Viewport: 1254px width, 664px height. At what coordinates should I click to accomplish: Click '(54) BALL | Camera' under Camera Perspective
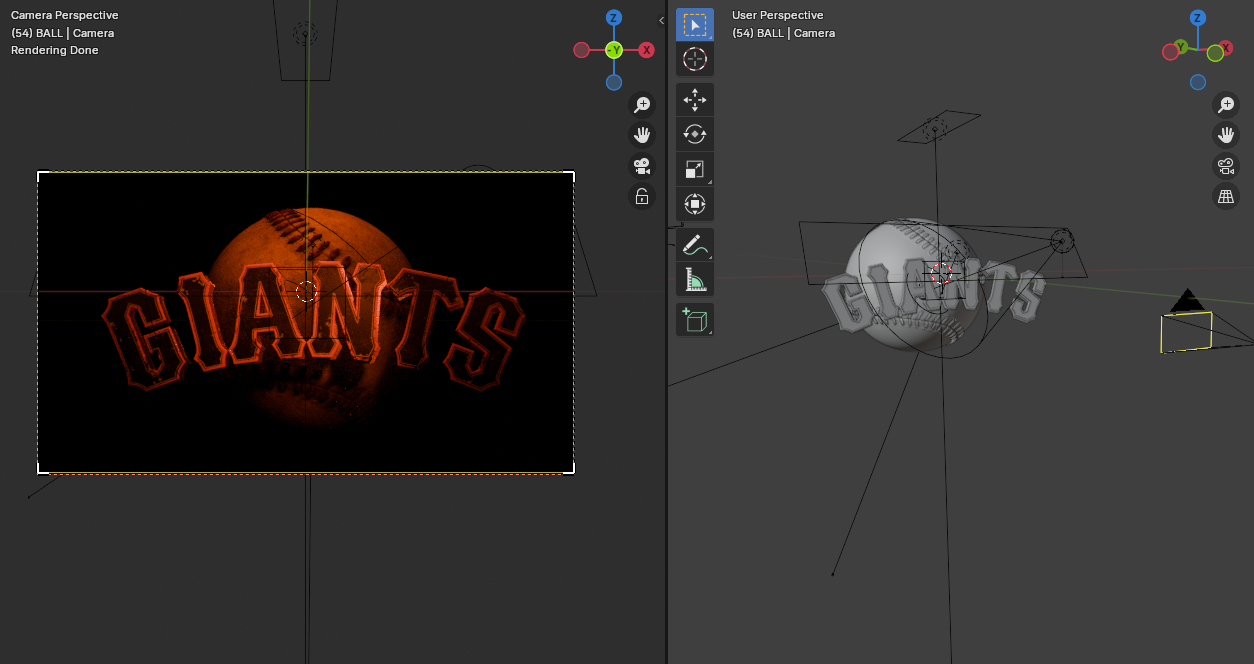pyautogui.click(x=63, y=33)
